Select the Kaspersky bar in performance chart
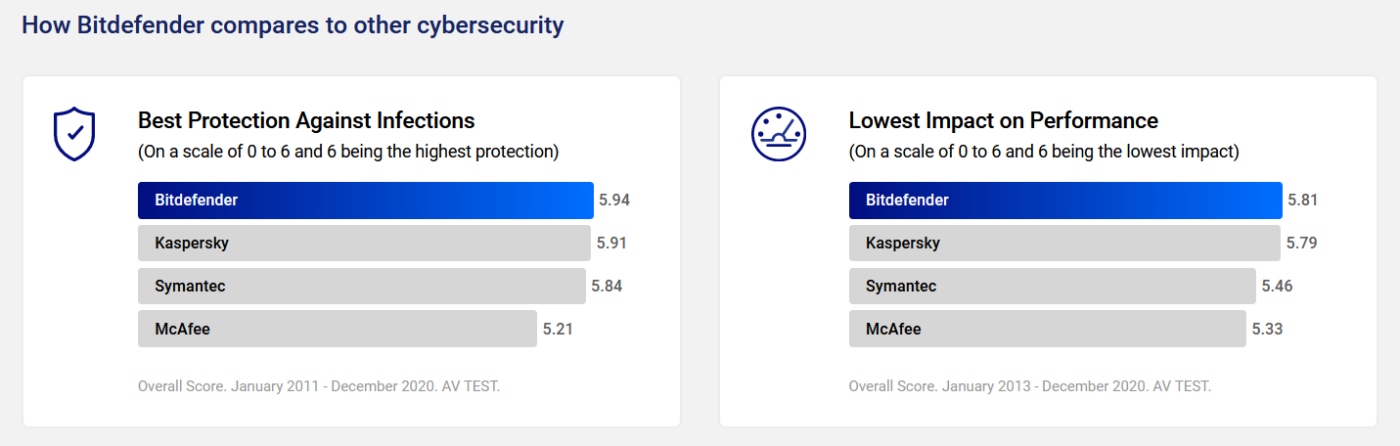Screen dimensions: 1400x446 (x=1064, y=243)
